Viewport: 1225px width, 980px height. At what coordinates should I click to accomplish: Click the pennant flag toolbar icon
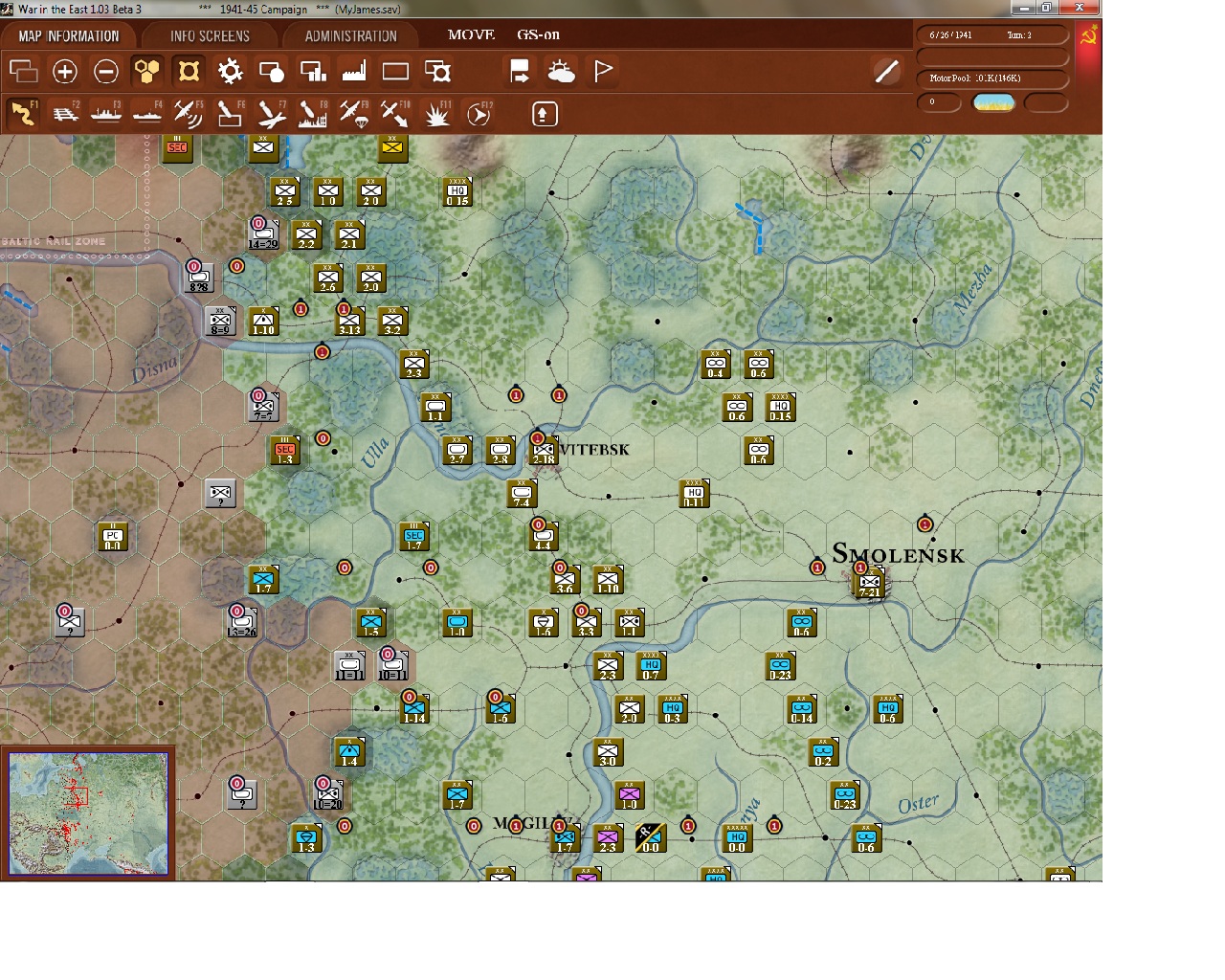(603, 71)
